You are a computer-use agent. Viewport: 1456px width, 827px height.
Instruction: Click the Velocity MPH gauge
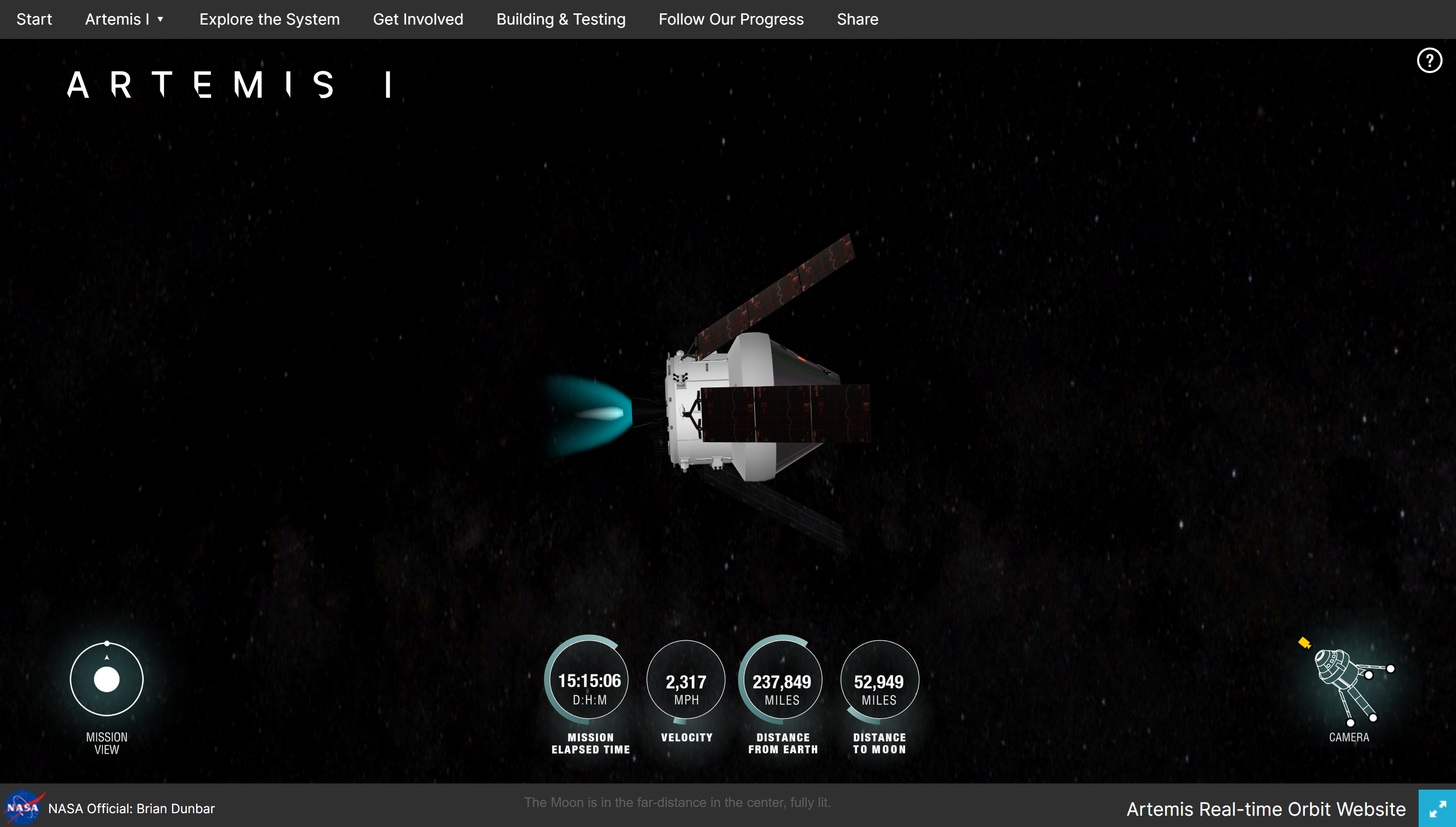[686, 681]
